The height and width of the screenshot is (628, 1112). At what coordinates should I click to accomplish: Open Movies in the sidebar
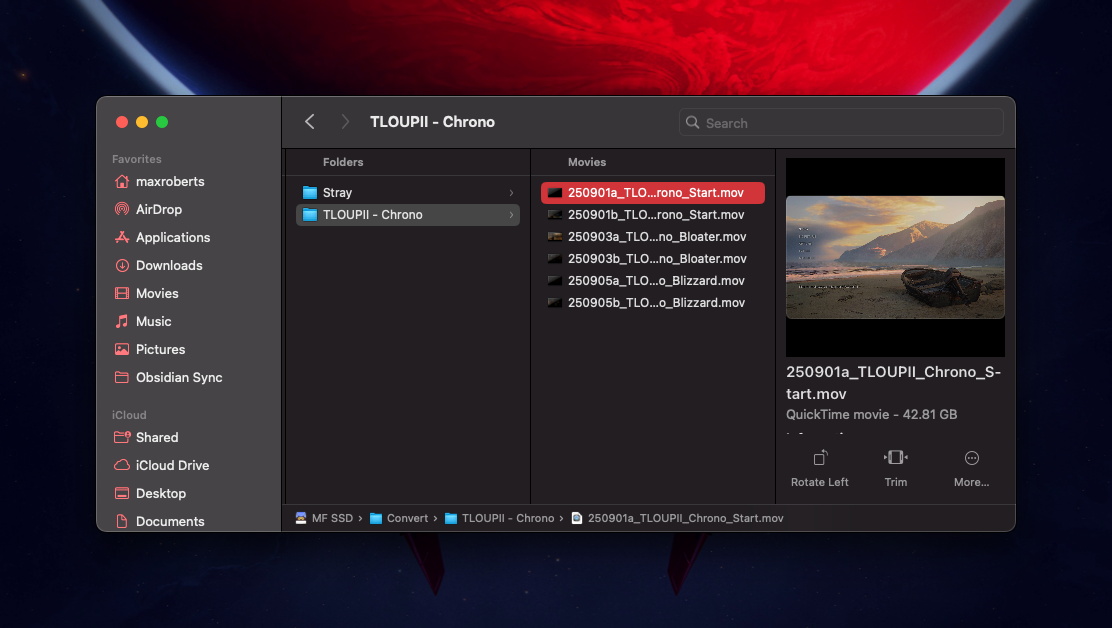pyautogui.click(x=157, y=293)
